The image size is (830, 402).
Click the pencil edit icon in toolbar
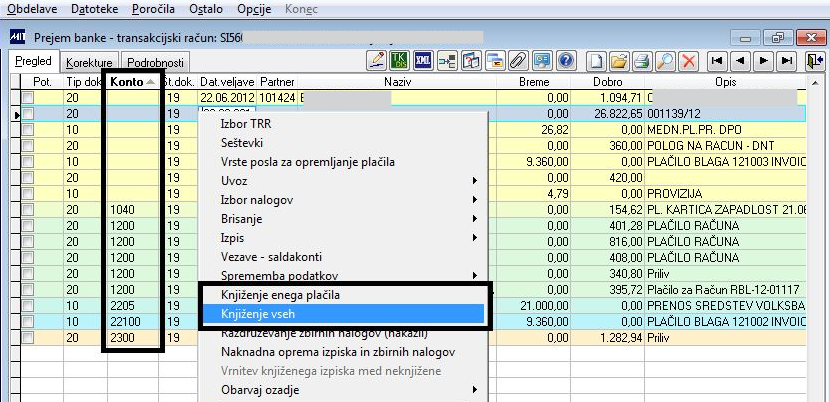(376, 60)
